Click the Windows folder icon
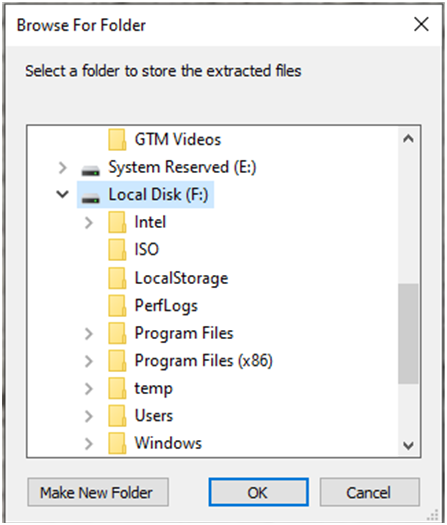The width and height of the screenshot is (447, 525). (x=117, y=443)
